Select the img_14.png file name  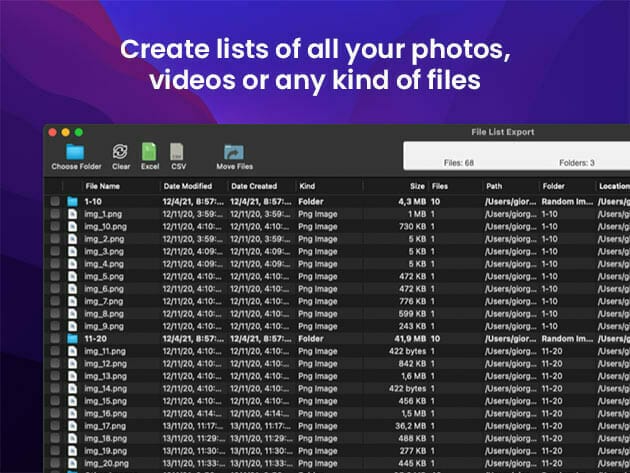[105, 389]
